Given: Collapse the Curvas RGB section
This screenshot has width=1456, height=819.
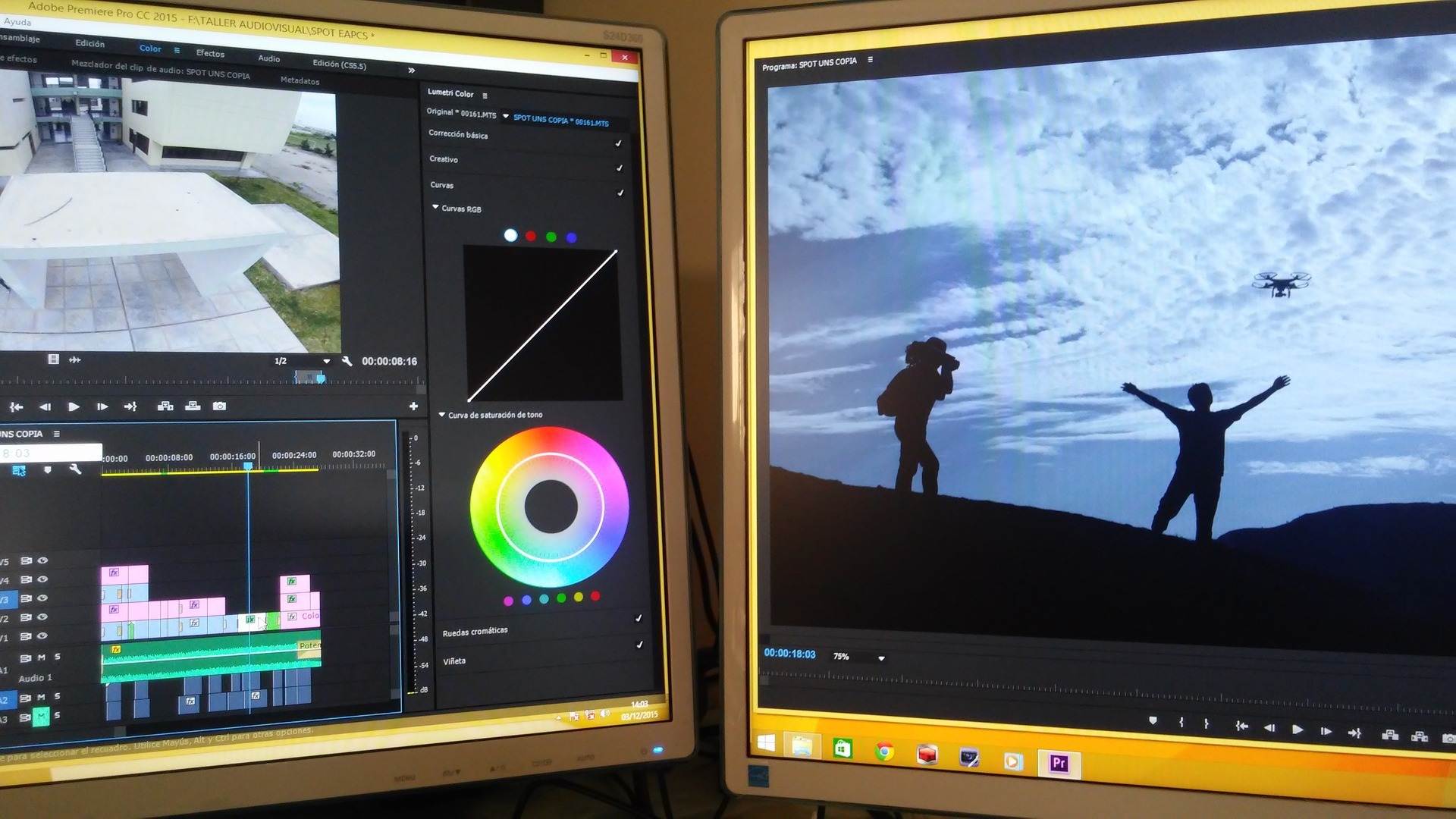Looking at the screenshot, I should tap(436, 206).
